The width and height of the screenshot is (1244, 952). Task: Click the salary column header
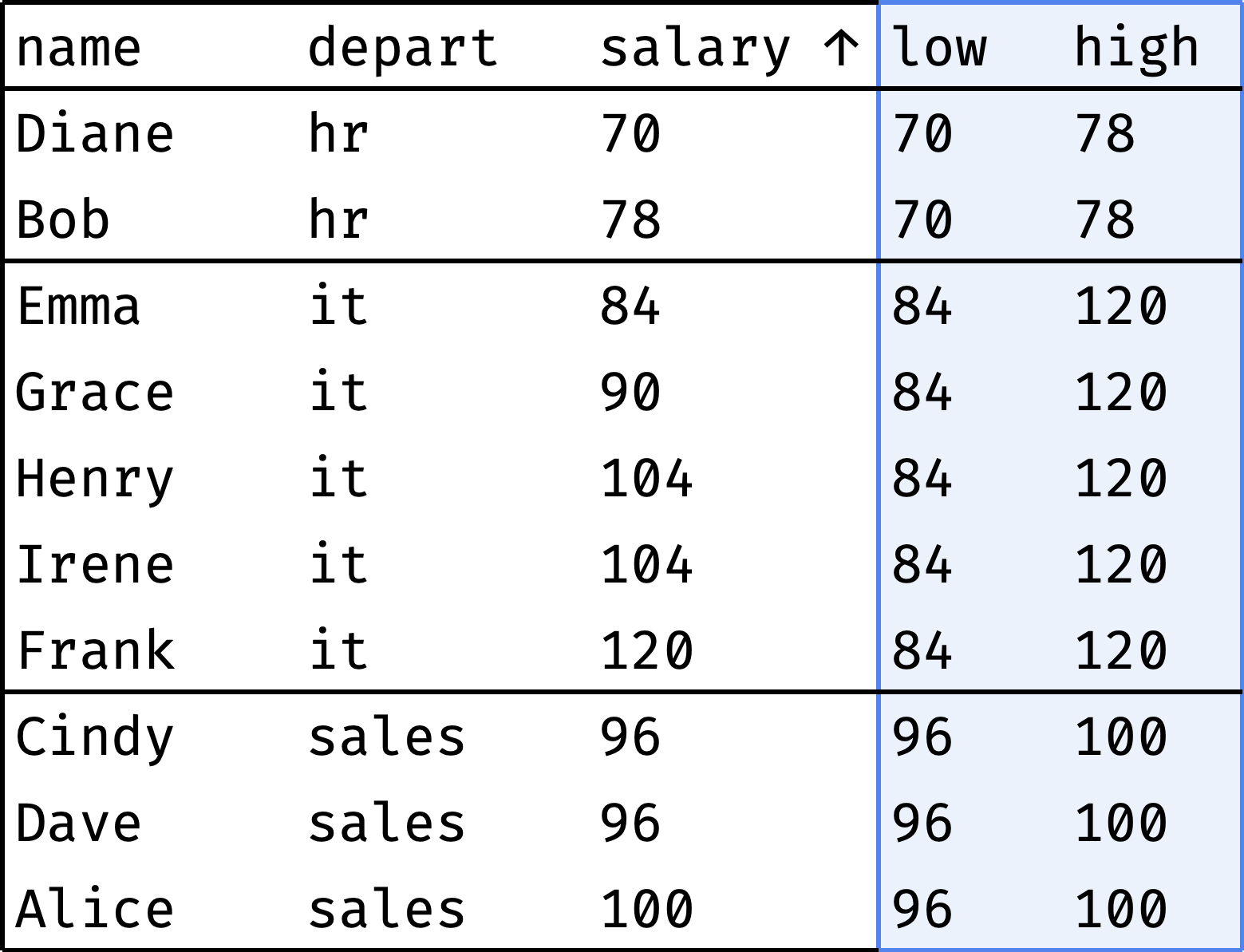(x=694, y=48)
